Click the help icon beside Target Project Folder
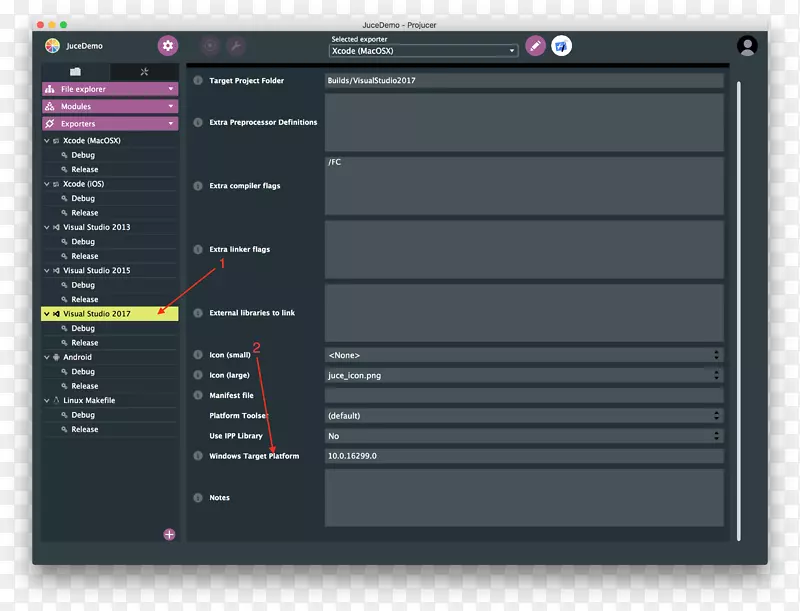The image size is (800, 611). tap(197, 81)
